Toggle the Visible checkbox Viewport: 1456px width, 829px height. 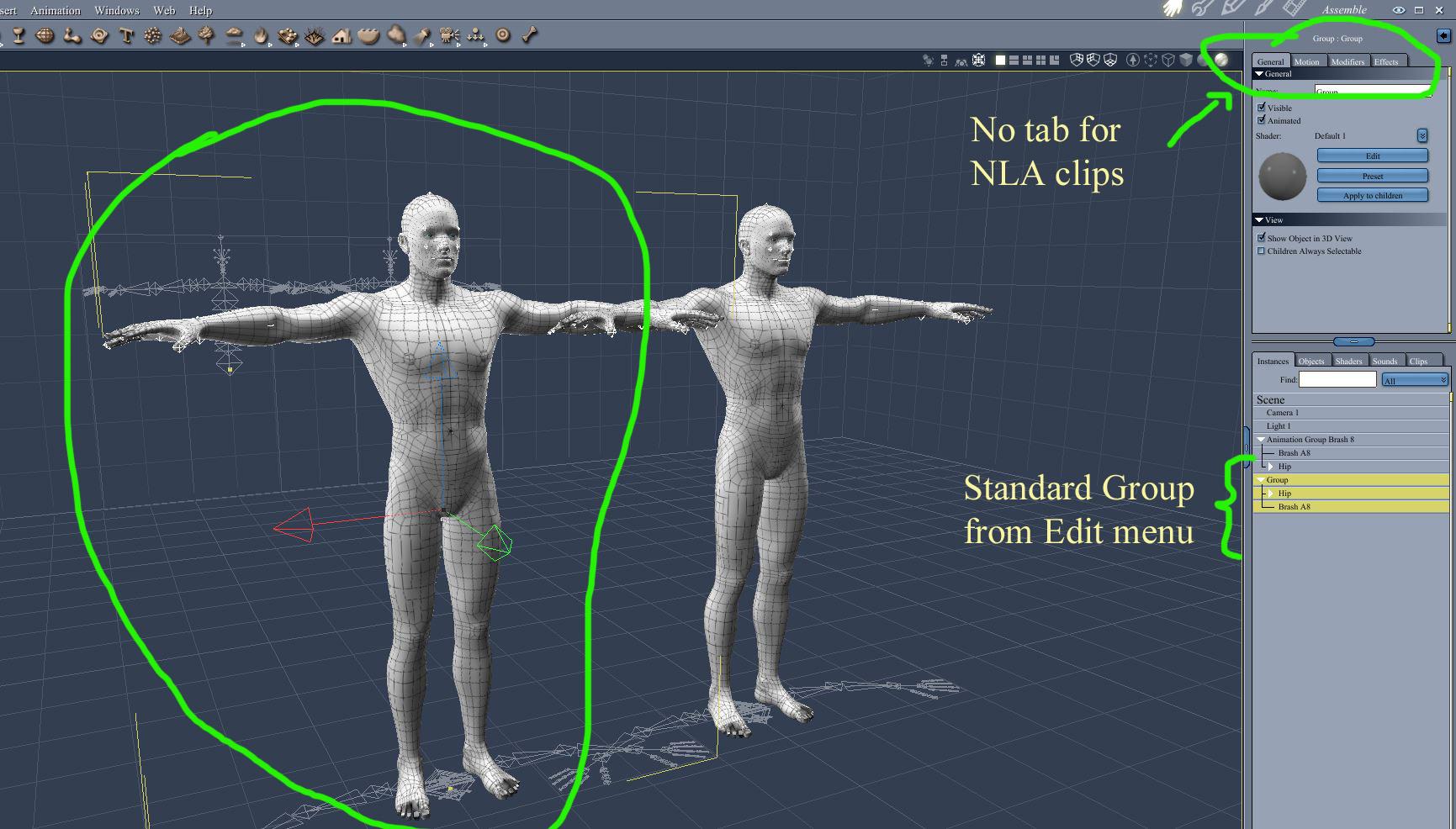click(1261, 108)
